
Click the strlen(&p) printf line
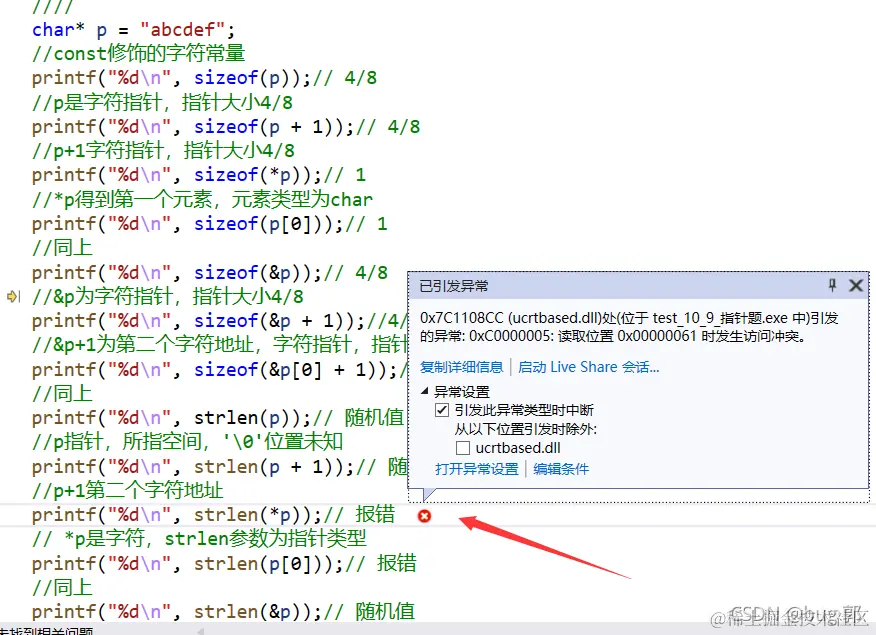click(223, 612)
